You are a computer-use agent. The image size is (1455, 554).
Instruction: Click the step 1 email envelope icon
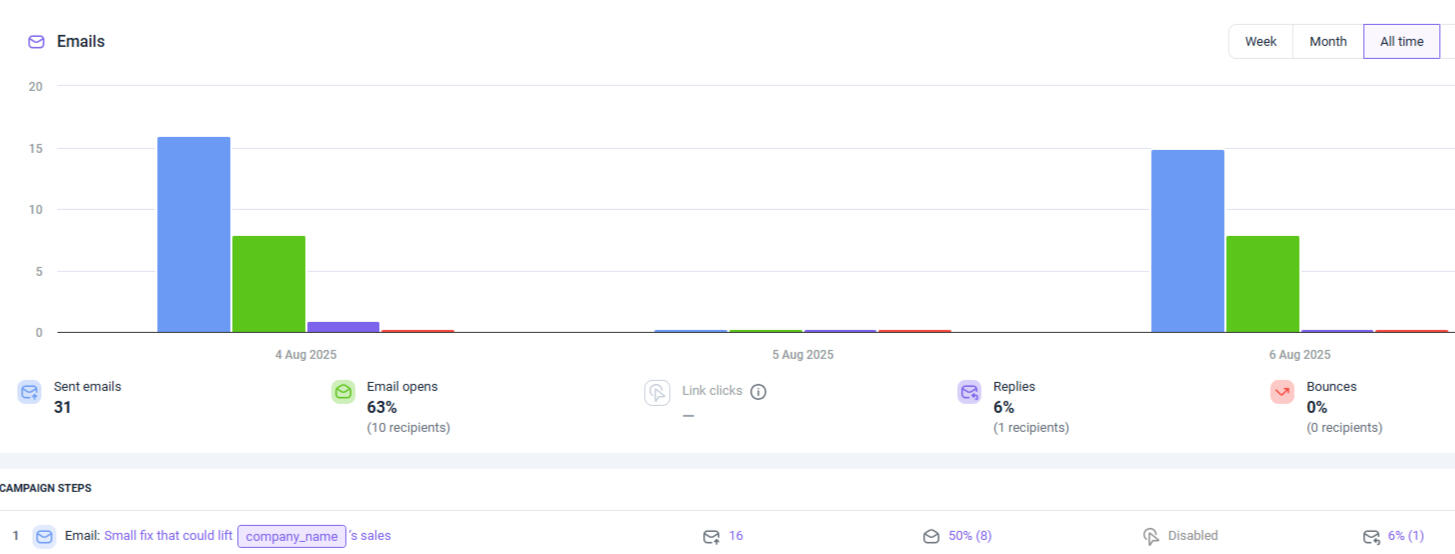pyautogui.click(x=44, y=536)
